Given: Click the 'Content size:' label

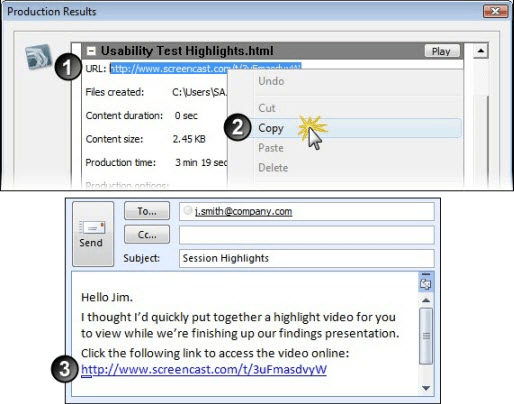Looking at the screenshot, I should 114,139.
